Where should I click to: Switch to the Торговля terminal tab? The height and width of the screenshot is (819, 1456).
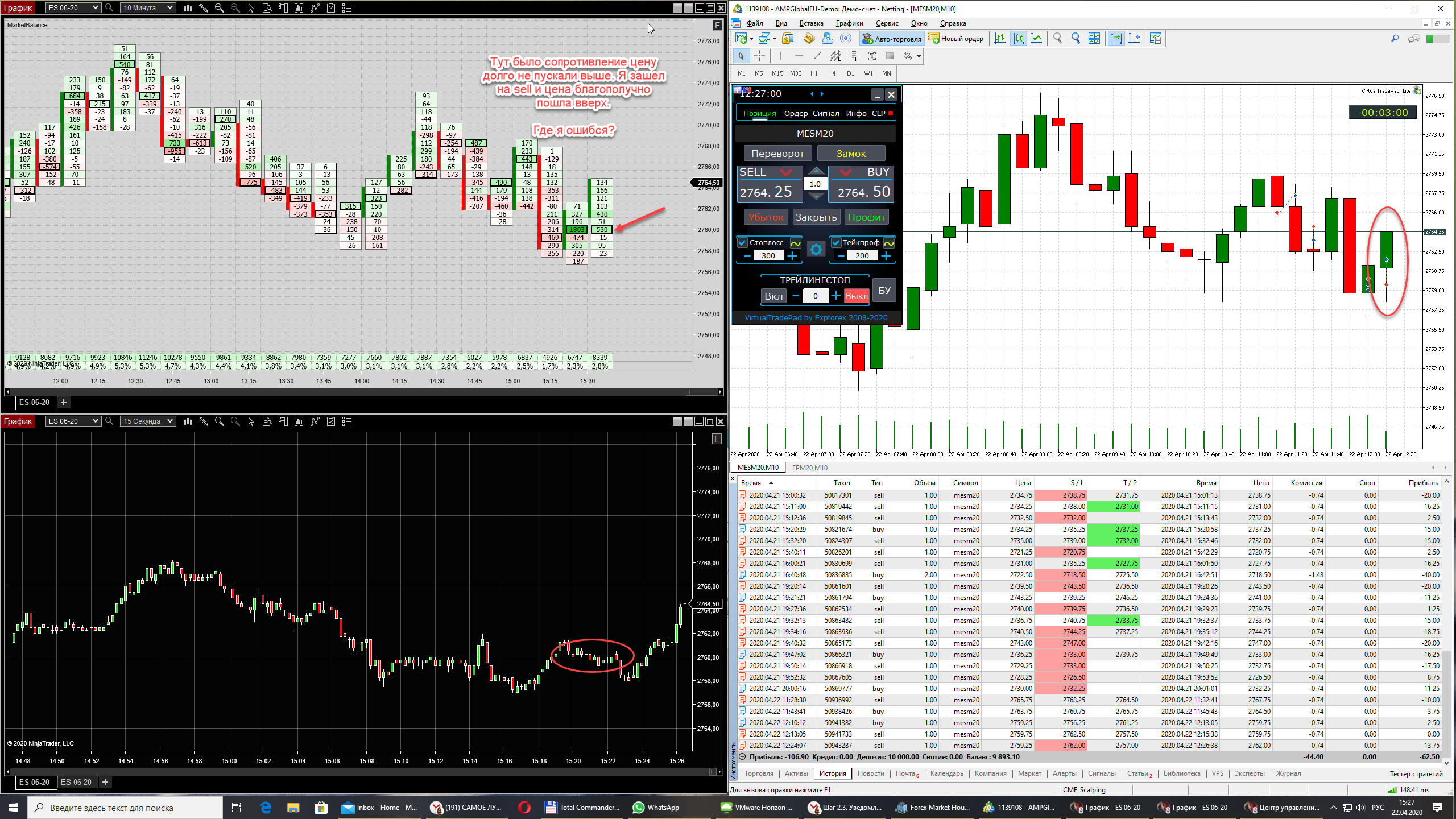coord(758,773)
